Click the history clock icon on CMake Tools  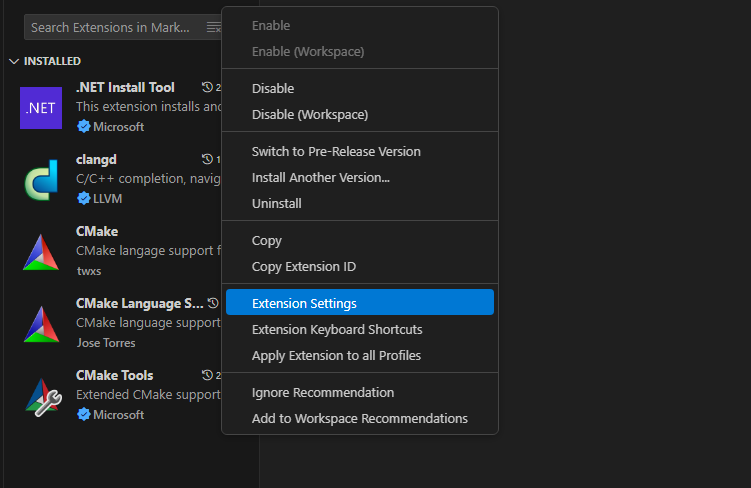pos(207,375)
